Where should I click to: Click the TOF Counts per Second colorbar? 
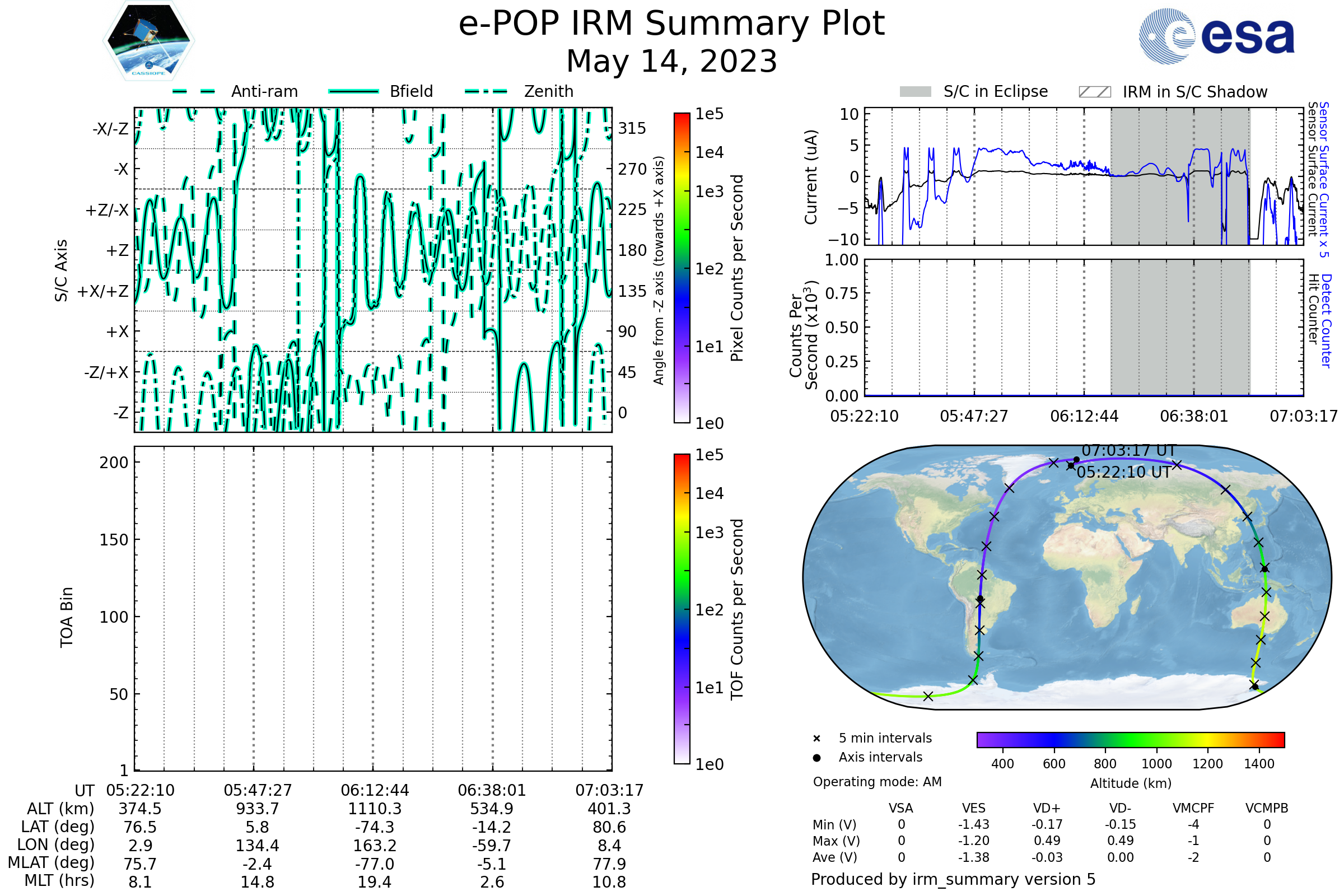(682, 609)
